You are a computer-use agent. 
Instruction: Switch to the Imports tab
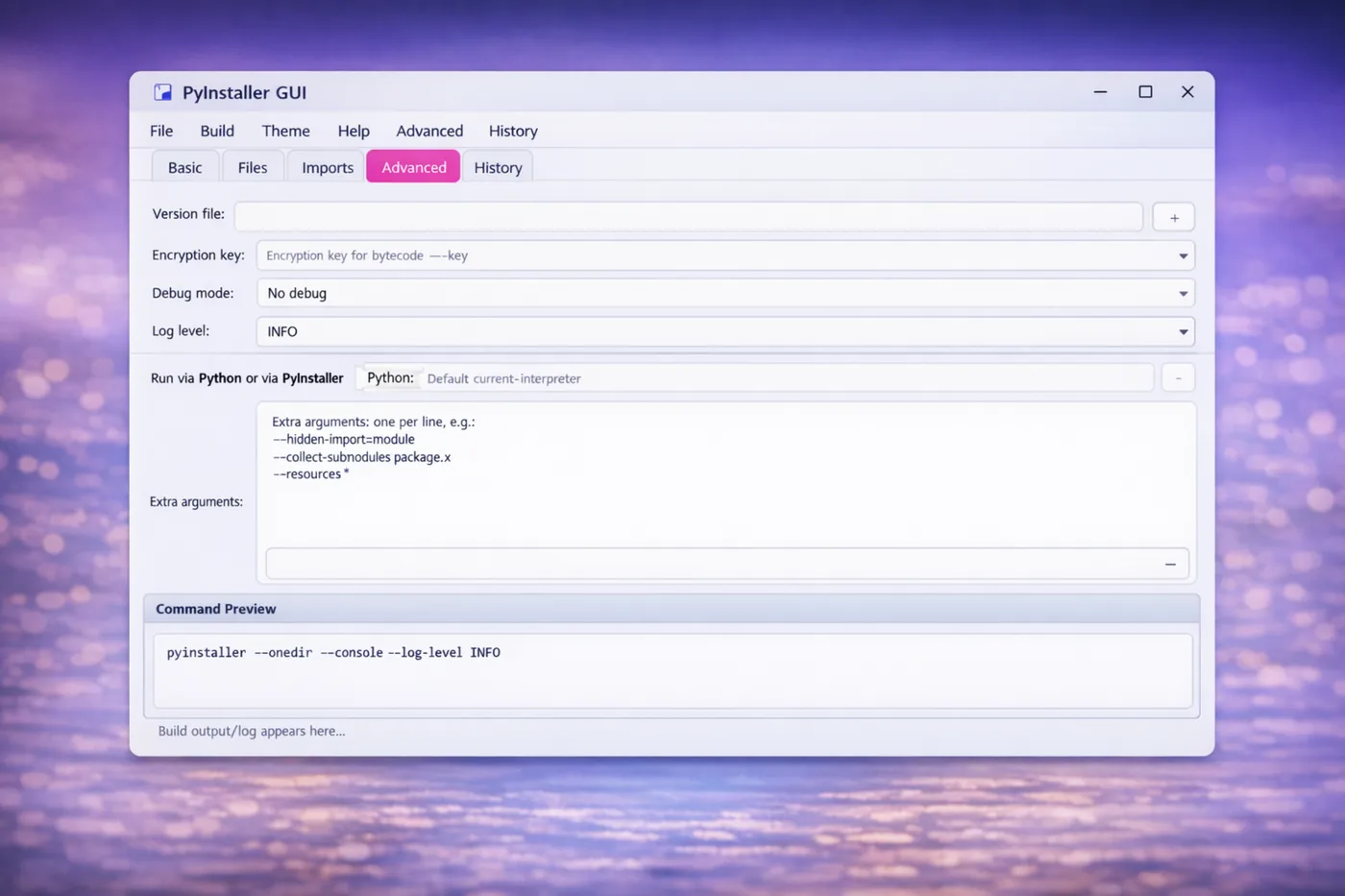tap(326, 166)
